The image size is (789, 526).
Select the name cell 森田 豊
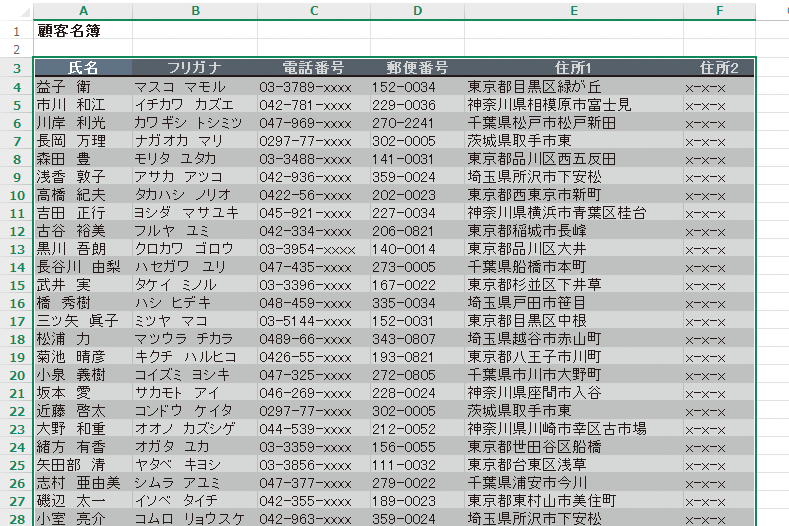tap(83, 159)
